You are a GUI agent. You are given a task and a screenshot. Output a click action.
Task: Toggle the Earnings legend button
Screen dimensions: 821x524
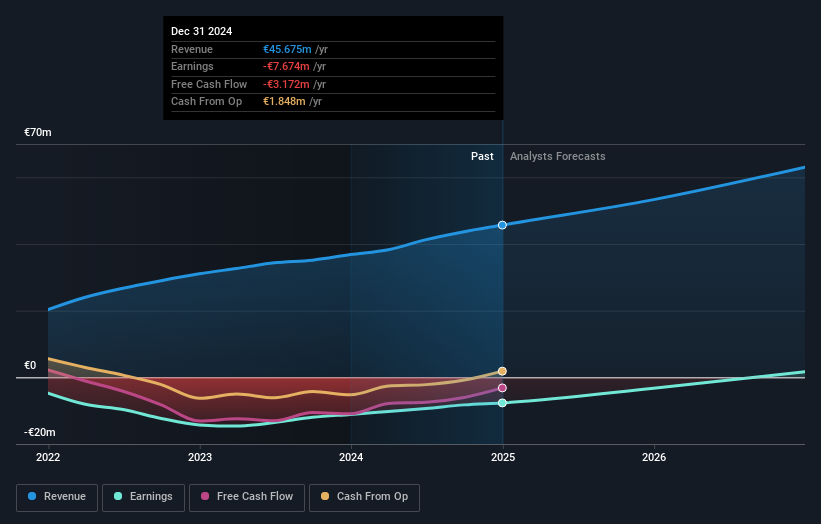point(143,497)
